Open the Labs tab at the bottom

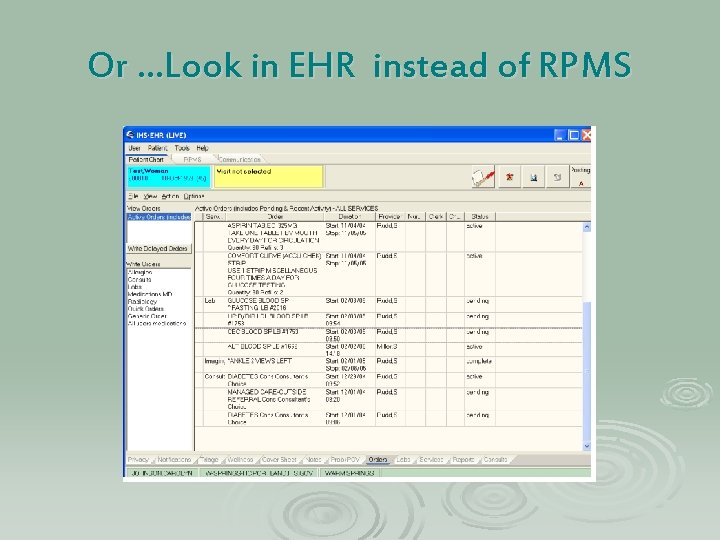[x=403, y=459]
